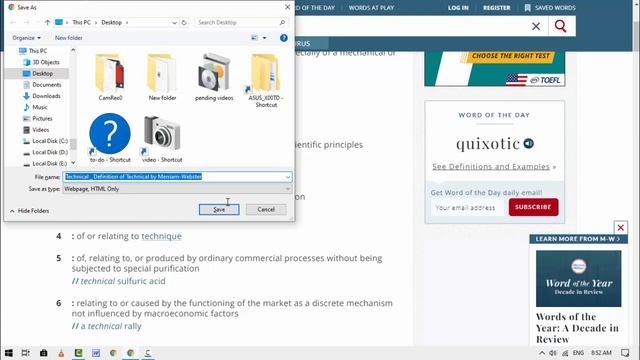
Task: Click the Back navigation arrow
Action: coord(13,22)
